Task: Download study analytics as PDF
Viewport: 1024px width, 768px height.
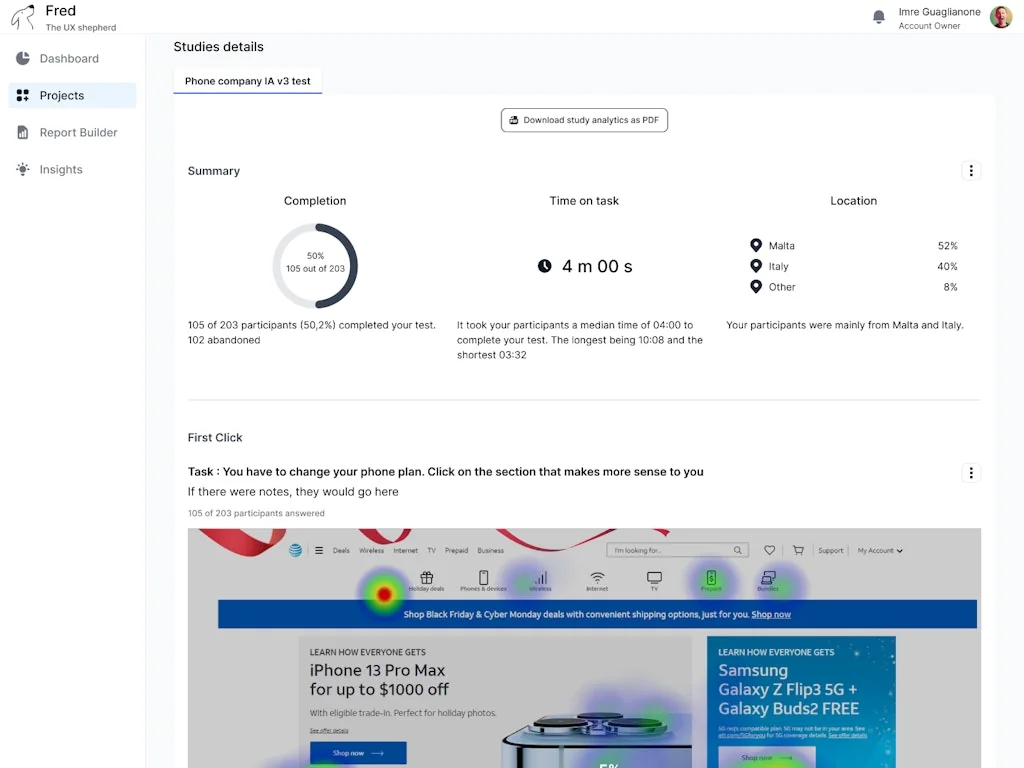Action: 584,120
